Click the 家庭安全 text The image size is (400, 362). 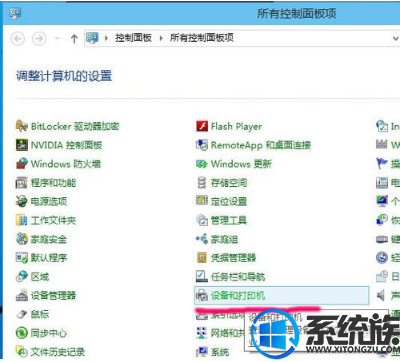point(49,239)
